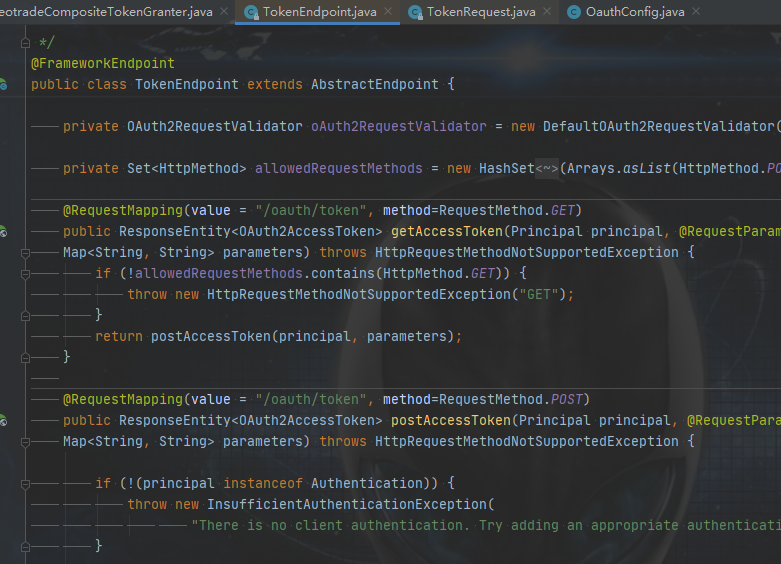Open the OauthConfig.java tab

tap(635, 12)
